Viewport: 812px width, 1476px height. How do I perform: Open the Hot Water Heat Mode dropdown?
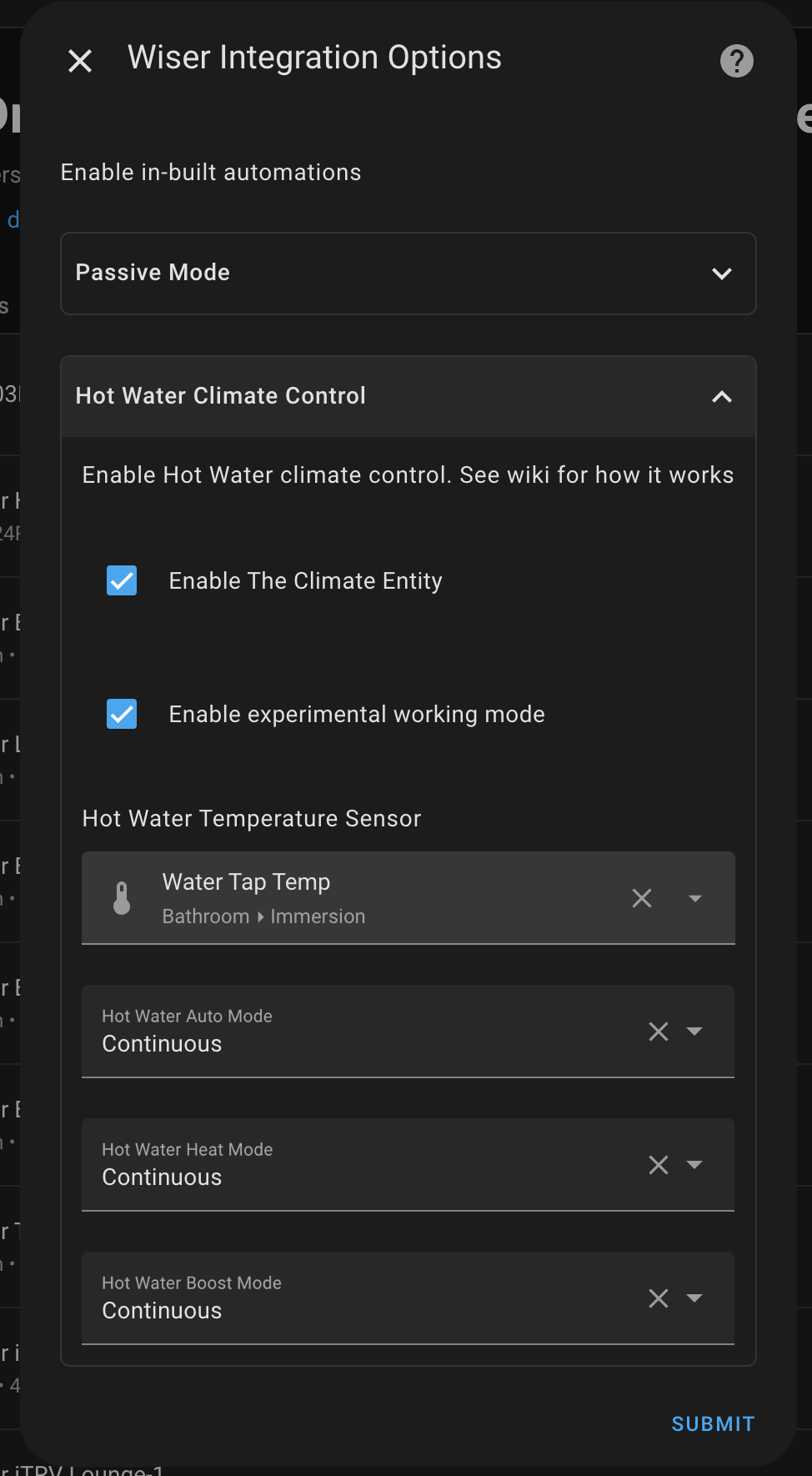click(x=409, y=1165)
